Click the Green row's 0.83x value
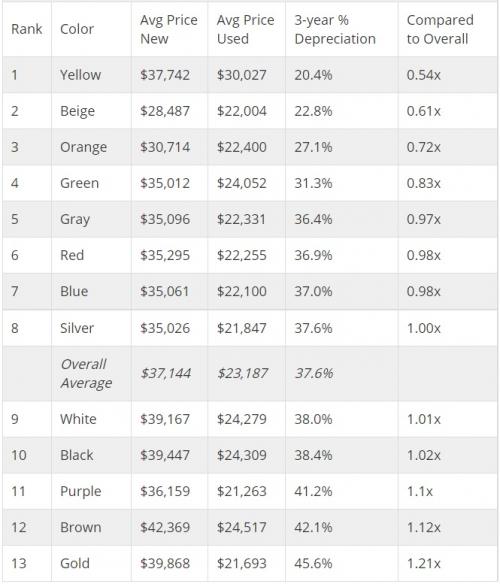This screenshot has width=500, height=584. (x=424, y=183)
